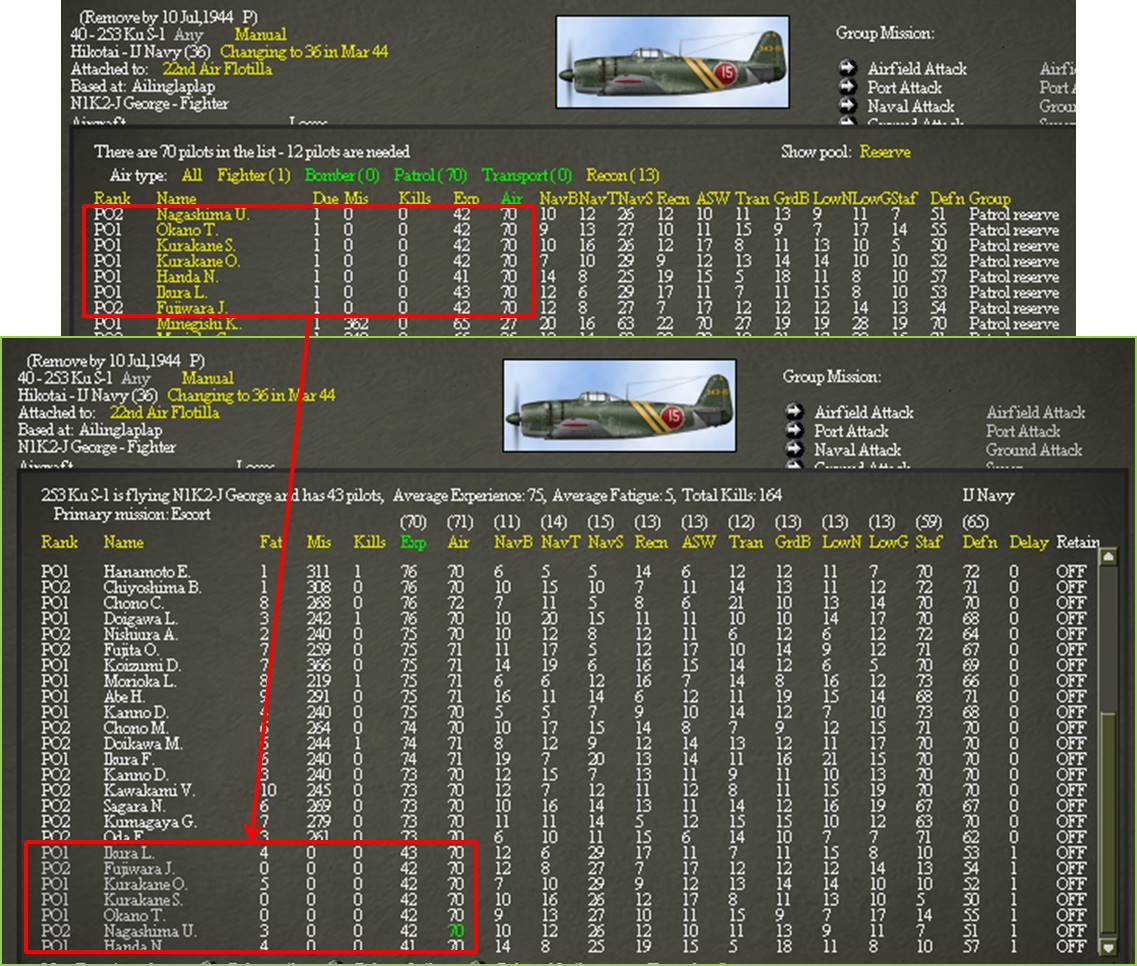Sort lower pilot list by Name
This screenshot has height=966, width=1137.
point(123,542)
